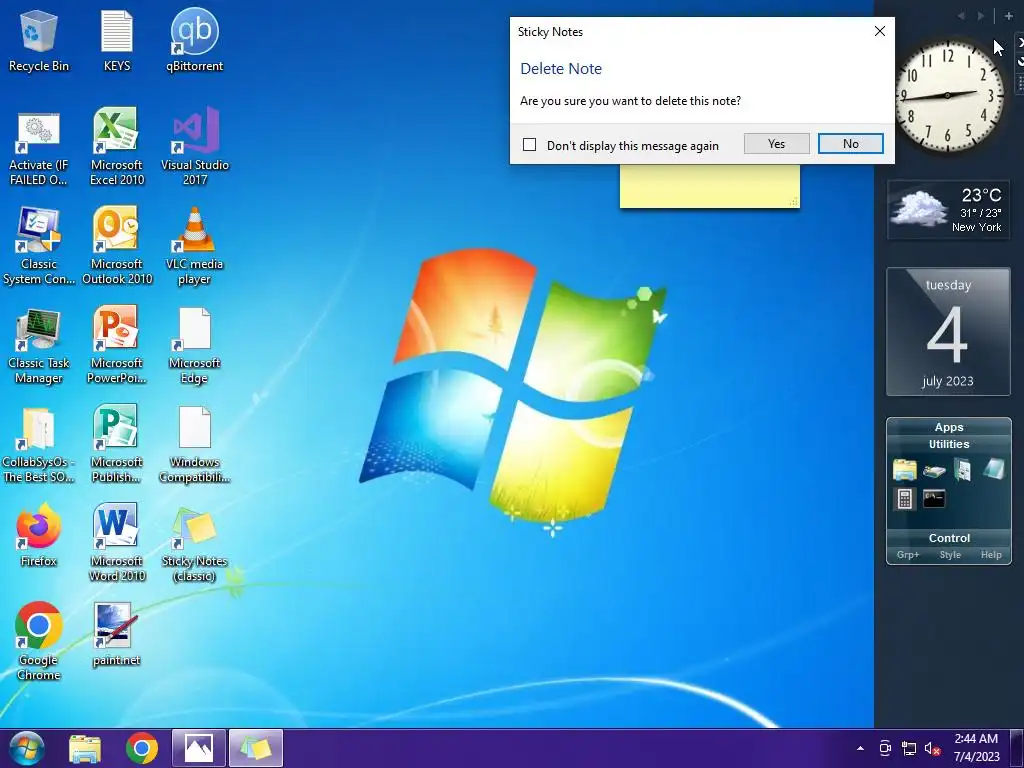The width and height of the screenshot is (1024, 768).
Task: Check "Don't display this message again"
Action: (530, 145)
